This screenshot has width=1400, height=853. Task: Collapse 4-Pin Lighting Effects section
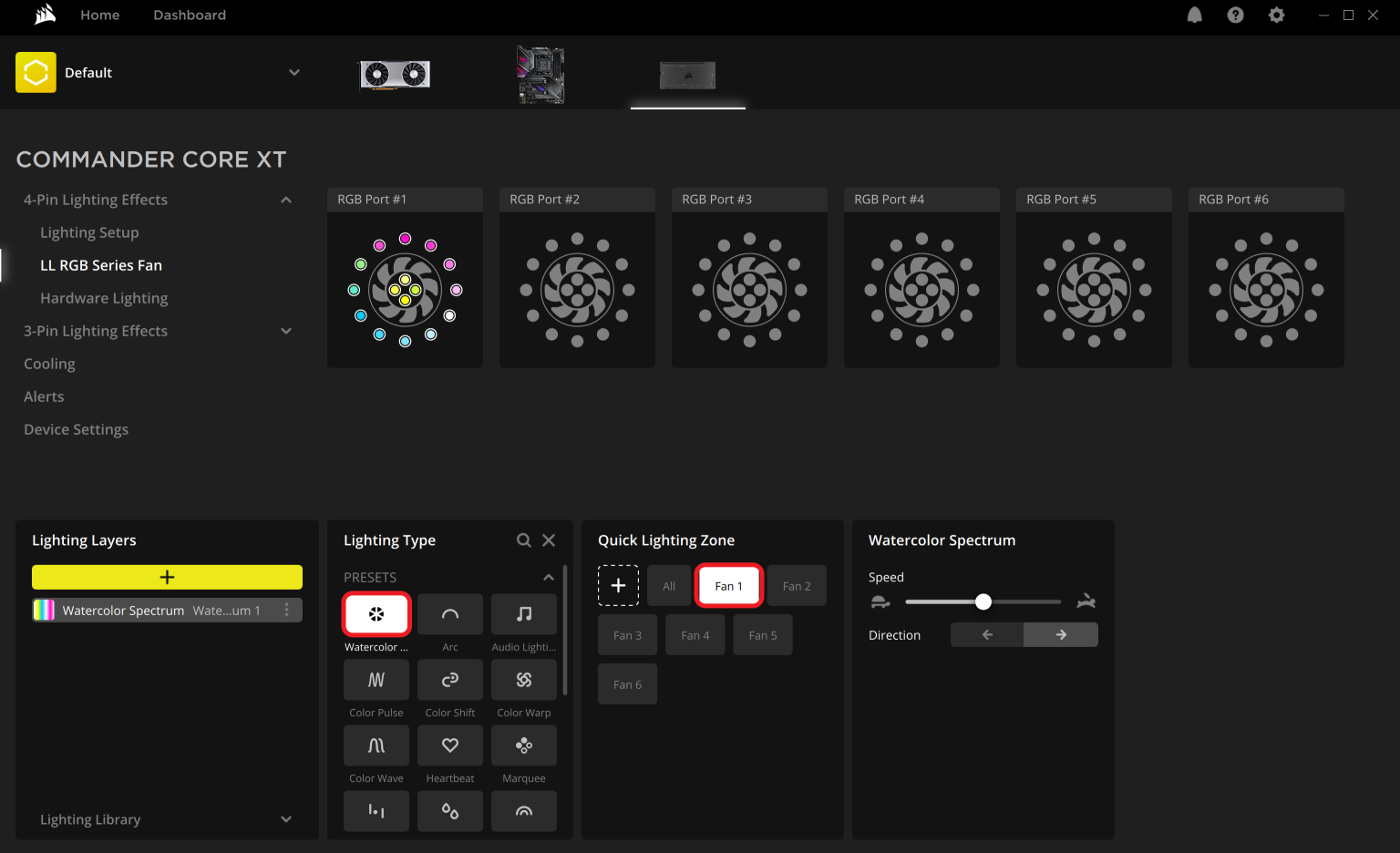(286, 200)
